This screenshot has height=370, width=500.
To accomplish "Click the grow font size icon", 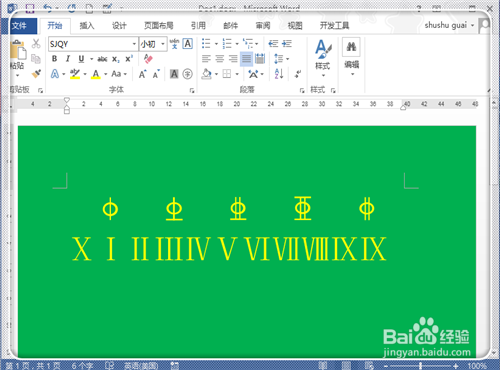I will point(143,74).
